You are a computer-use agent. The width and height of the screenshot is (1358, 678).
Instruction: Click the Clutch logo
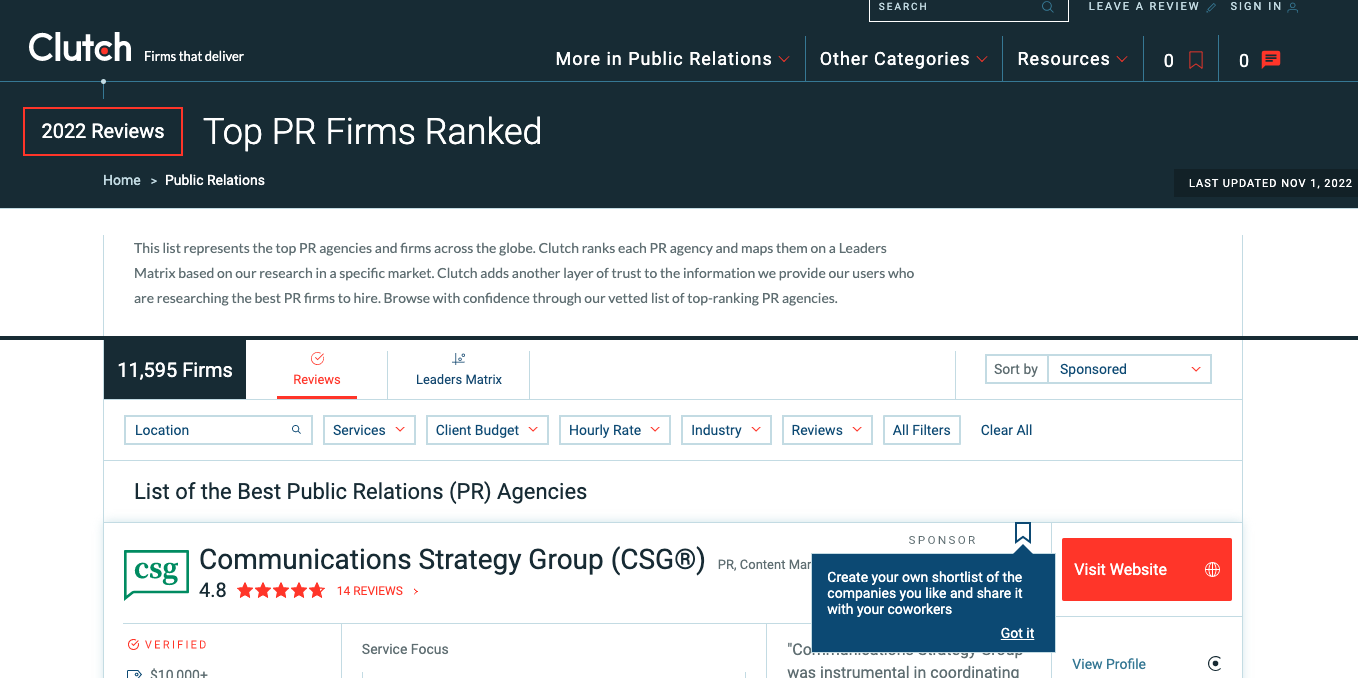click(80, 47)
